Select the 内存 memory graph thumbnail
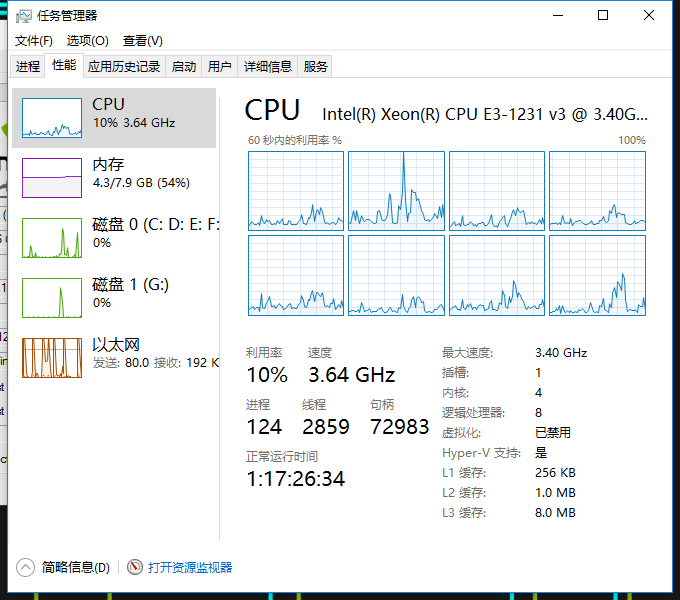Image resolution: width=680 pixels, height=600 pixels. click(52, 178)
